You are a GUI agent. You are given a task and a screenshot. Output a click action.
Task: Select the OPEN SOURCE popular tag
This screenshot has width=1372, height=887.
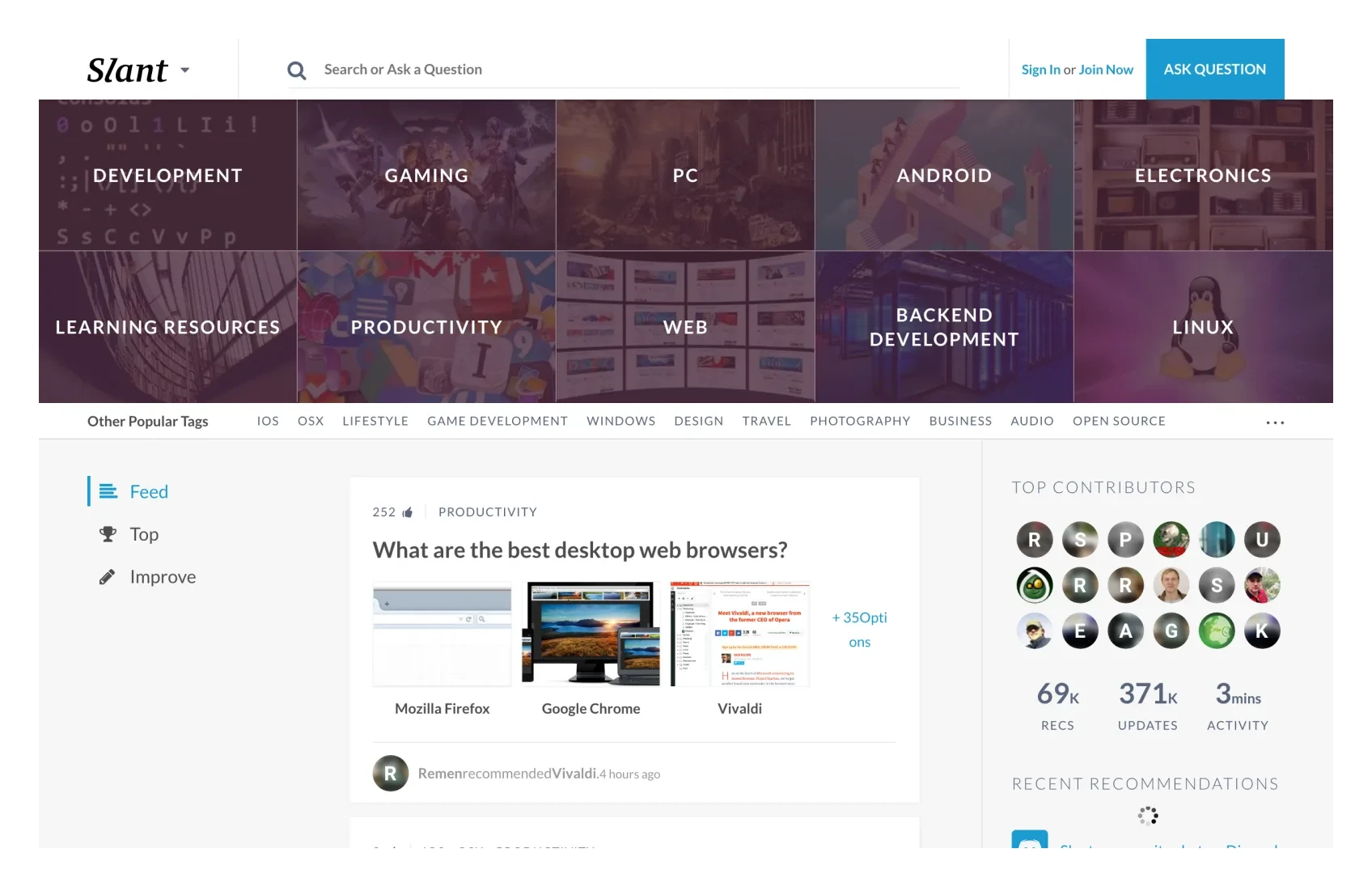point(1119,421)
